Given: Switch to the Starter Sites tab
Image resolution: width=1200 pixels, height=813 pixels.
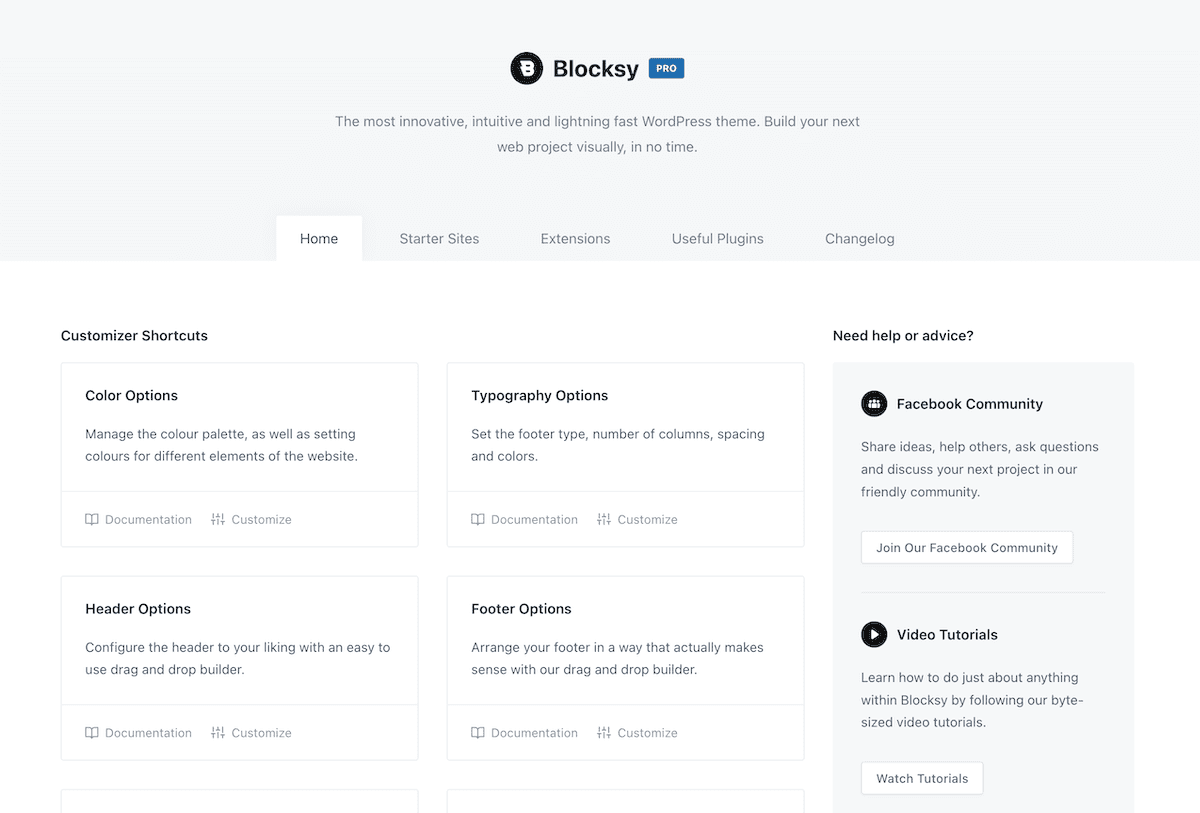Looking at the screenshot, I should [439, 238].
